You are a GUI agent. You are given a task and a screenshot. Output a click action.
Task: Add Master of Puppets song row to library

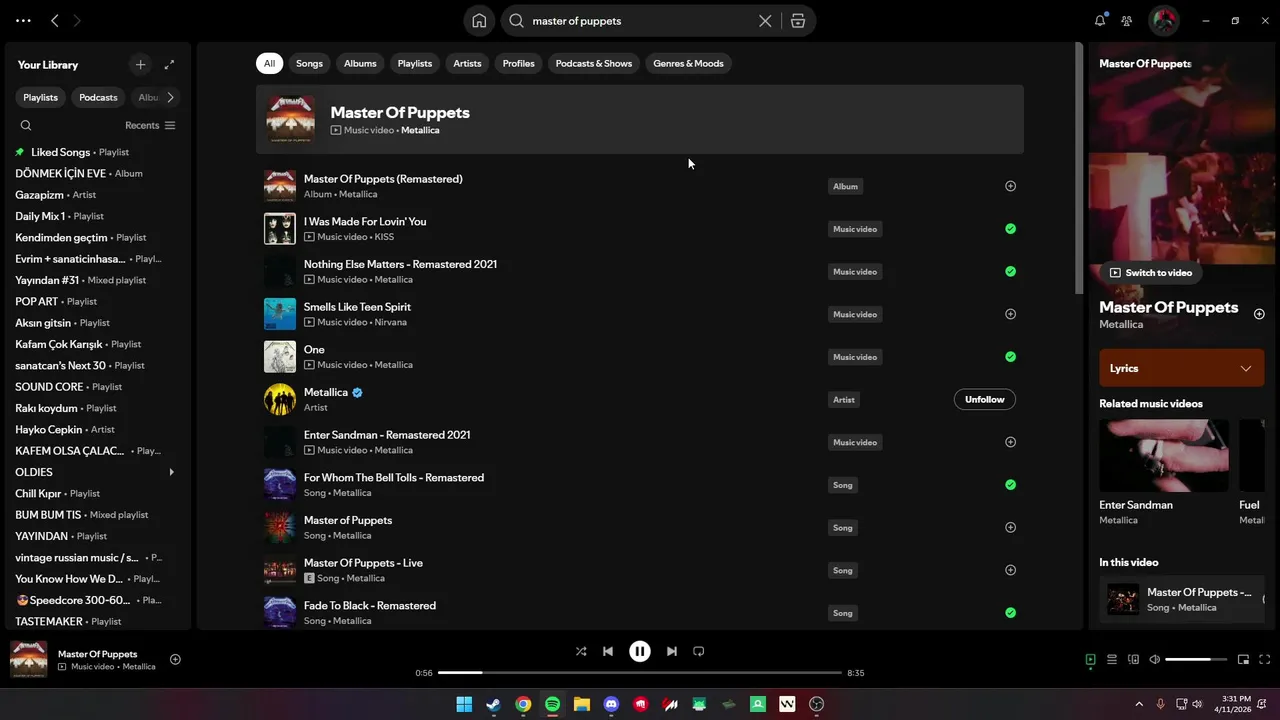click(1010, 527)
